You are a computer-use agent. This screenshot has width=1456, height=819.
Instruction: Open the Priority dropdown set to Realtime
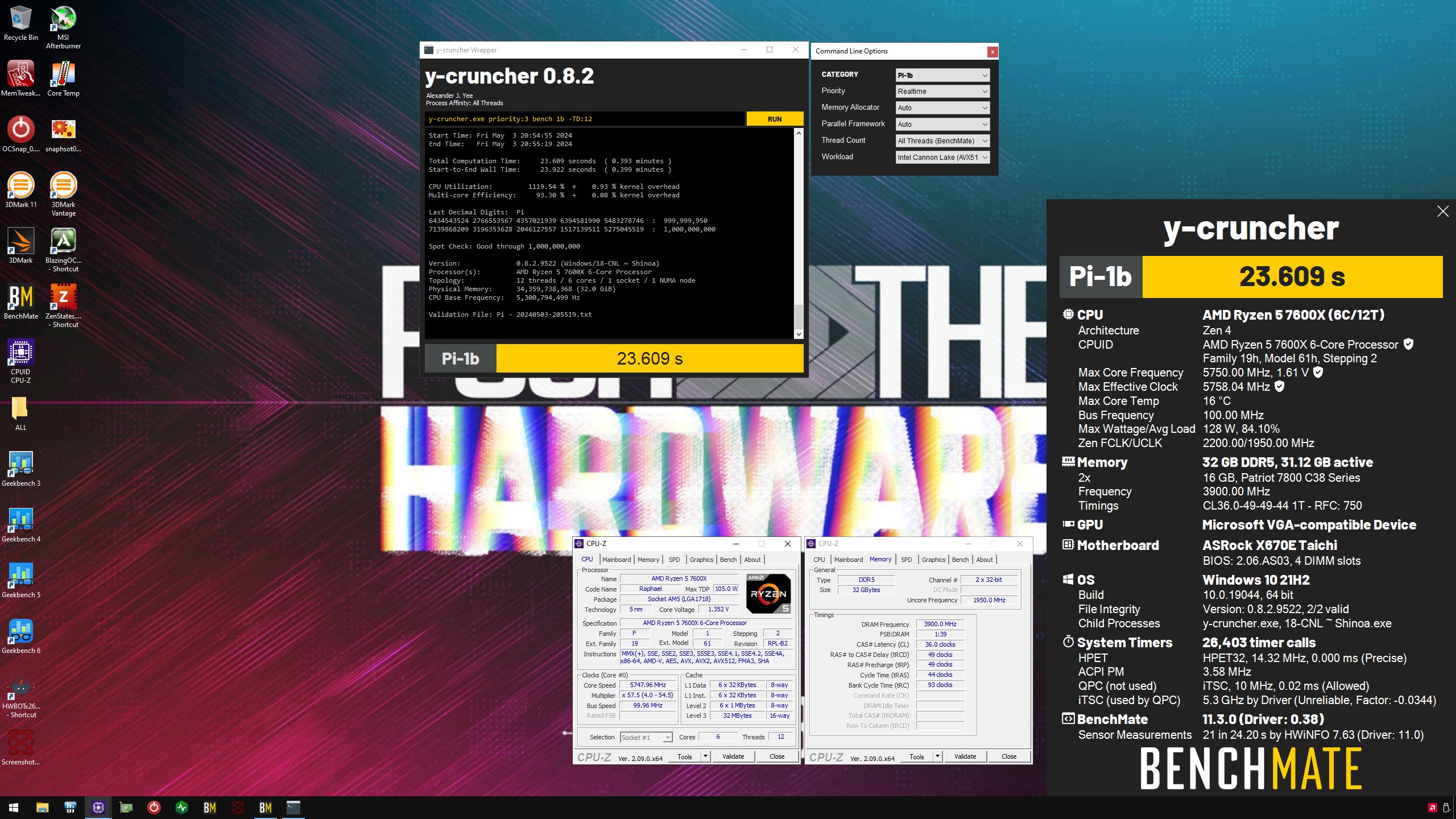coord(942,92)
